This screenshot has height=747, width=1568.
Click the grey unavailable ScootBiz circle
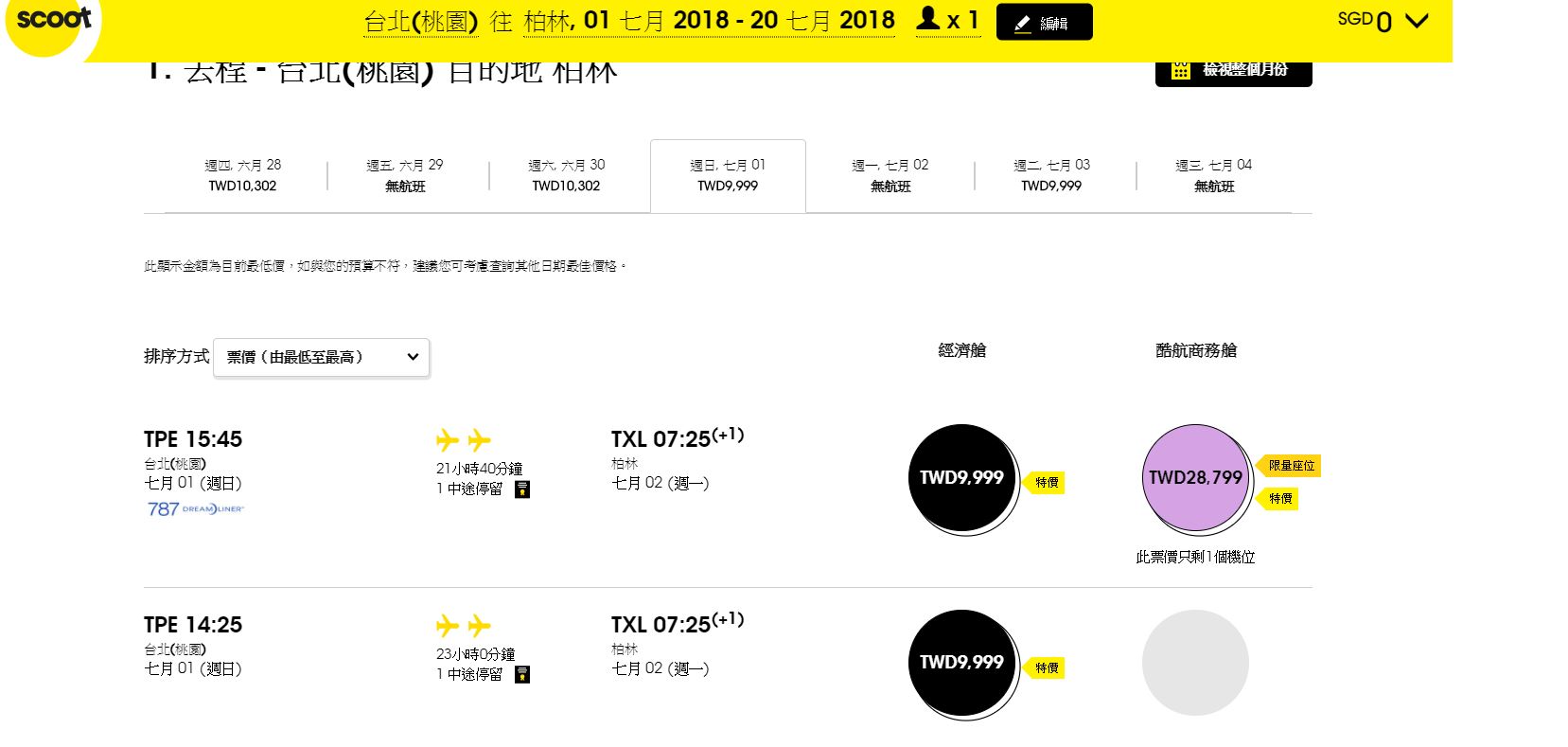[1195, 663]
